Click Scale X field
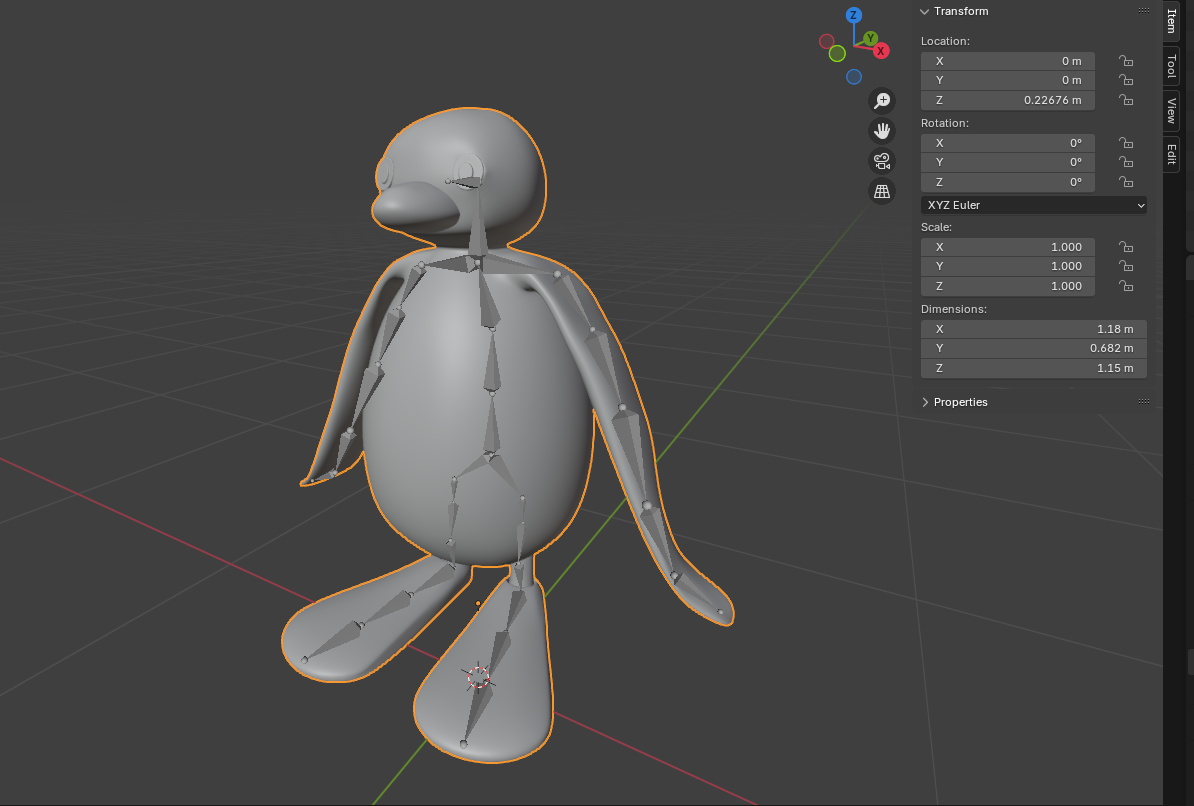The image size is (1194, 806). point(1007,247)
